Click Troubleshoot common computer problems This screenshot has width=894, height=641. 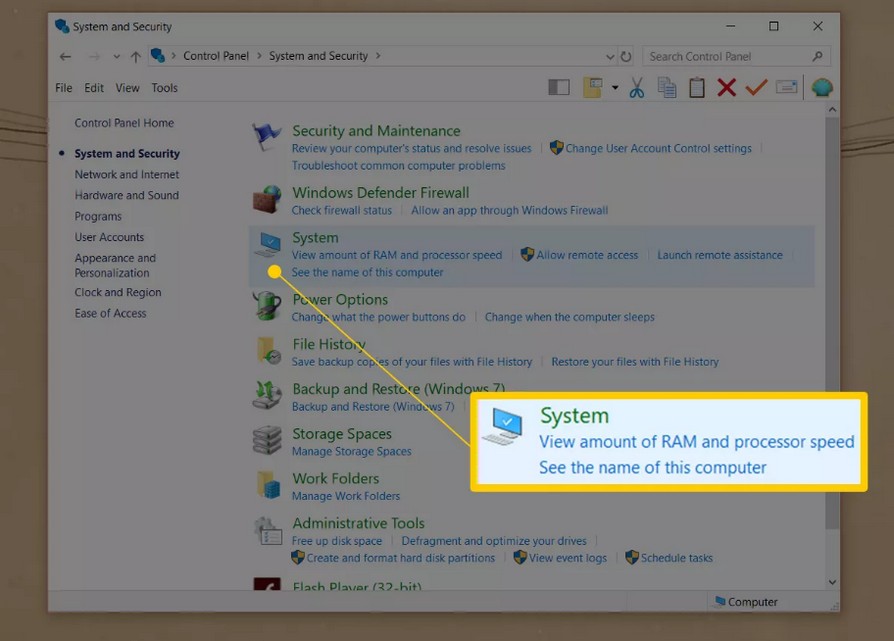pos(399,165)
